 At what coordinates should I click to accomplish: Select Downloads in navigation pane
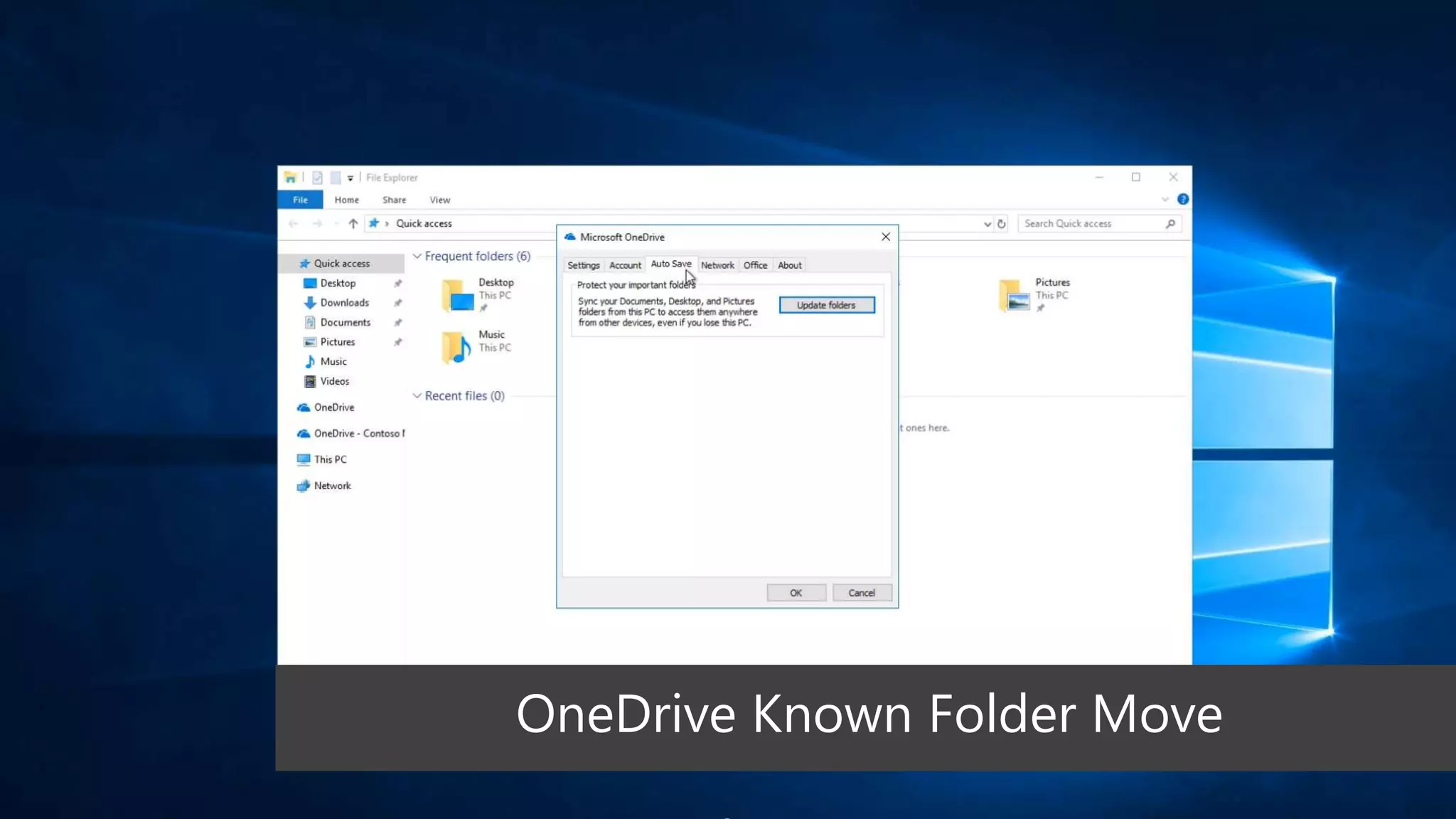tap(344, 303)
